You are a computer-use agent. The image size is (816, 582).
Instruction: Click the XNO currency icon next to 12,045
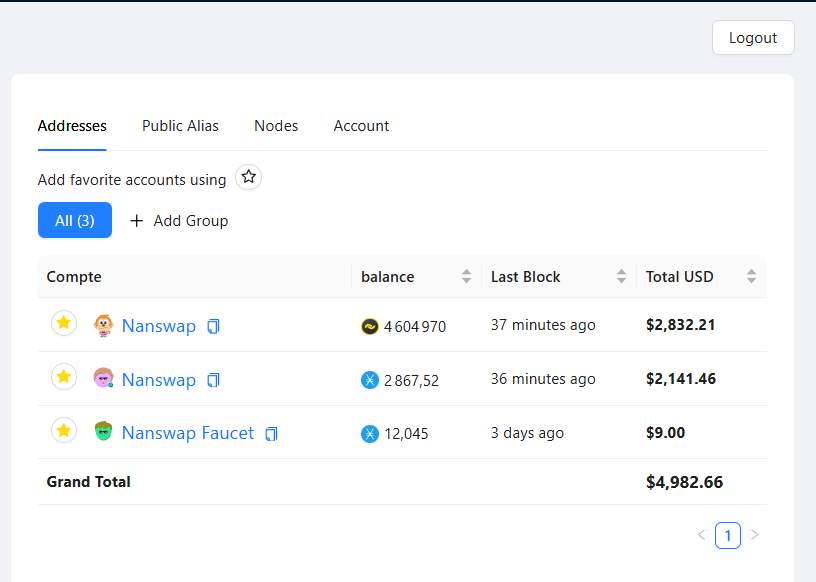click(368, 432)
